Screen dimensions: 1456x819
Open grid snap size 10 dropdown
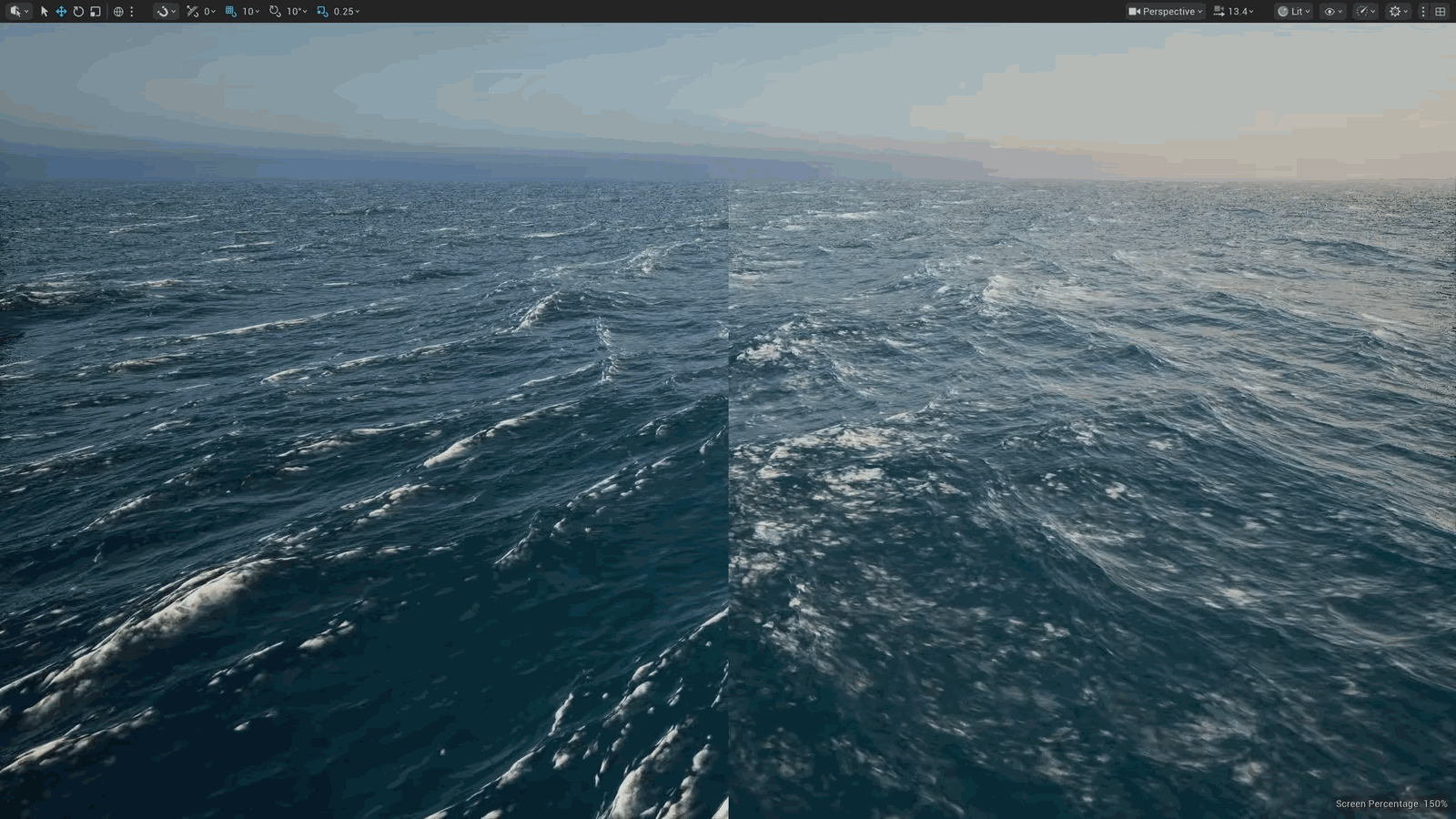[x=250, y=11]
